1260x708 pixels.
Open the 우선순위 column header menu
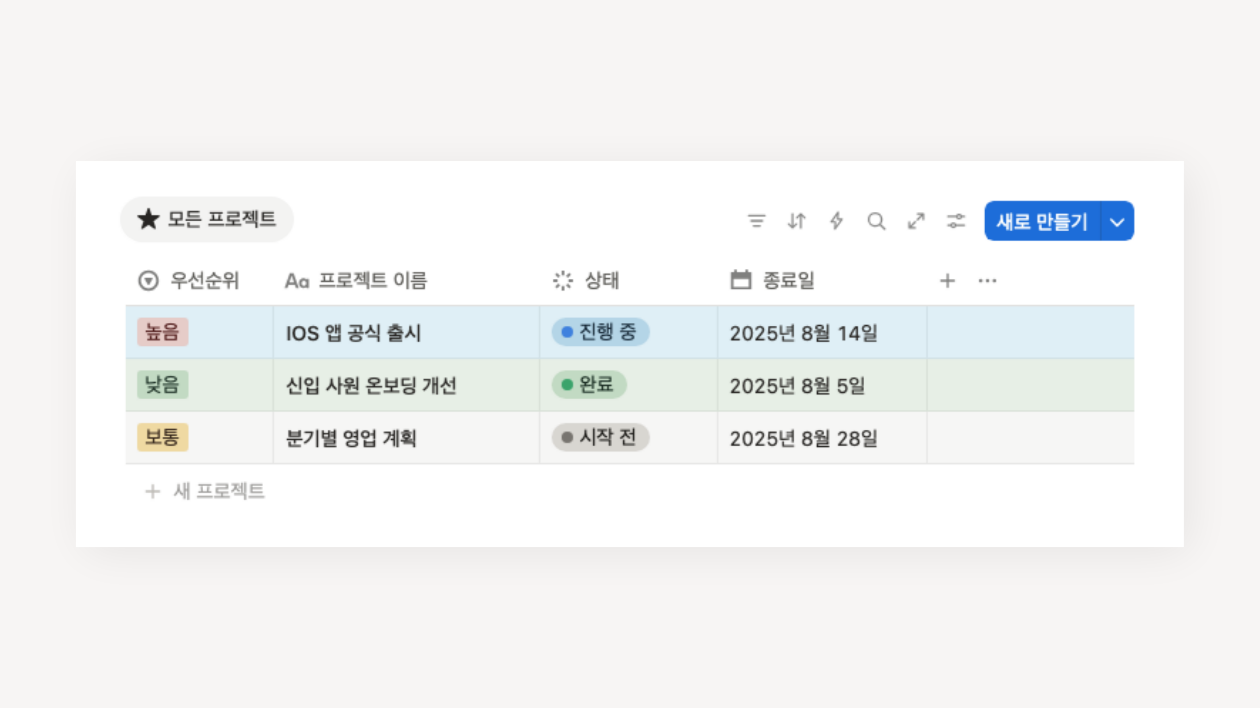(189, 281)
